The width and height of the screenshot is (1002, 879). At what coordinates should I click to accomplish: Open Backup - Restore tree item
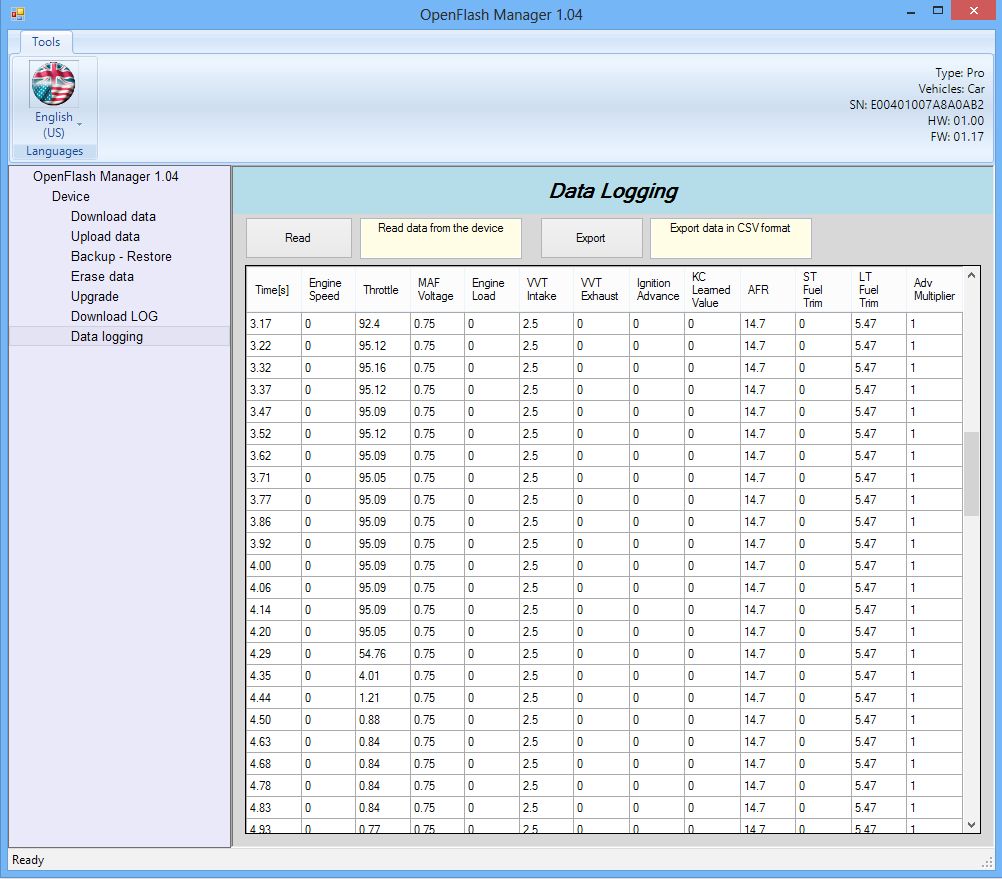click(x=121, y=256)
